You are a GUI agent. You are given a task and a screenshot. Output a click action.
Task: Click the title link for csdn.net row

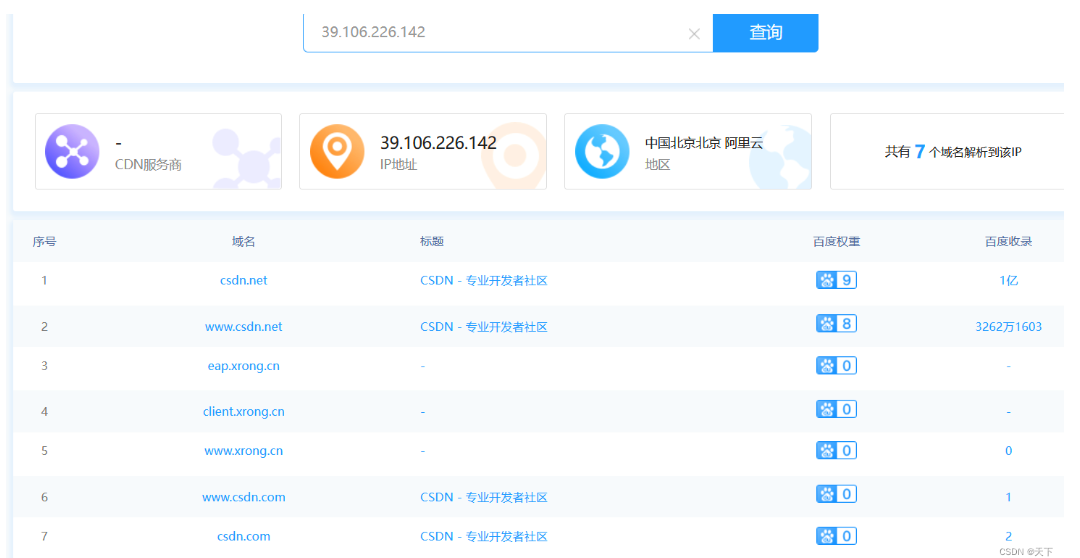coord(484,280)
